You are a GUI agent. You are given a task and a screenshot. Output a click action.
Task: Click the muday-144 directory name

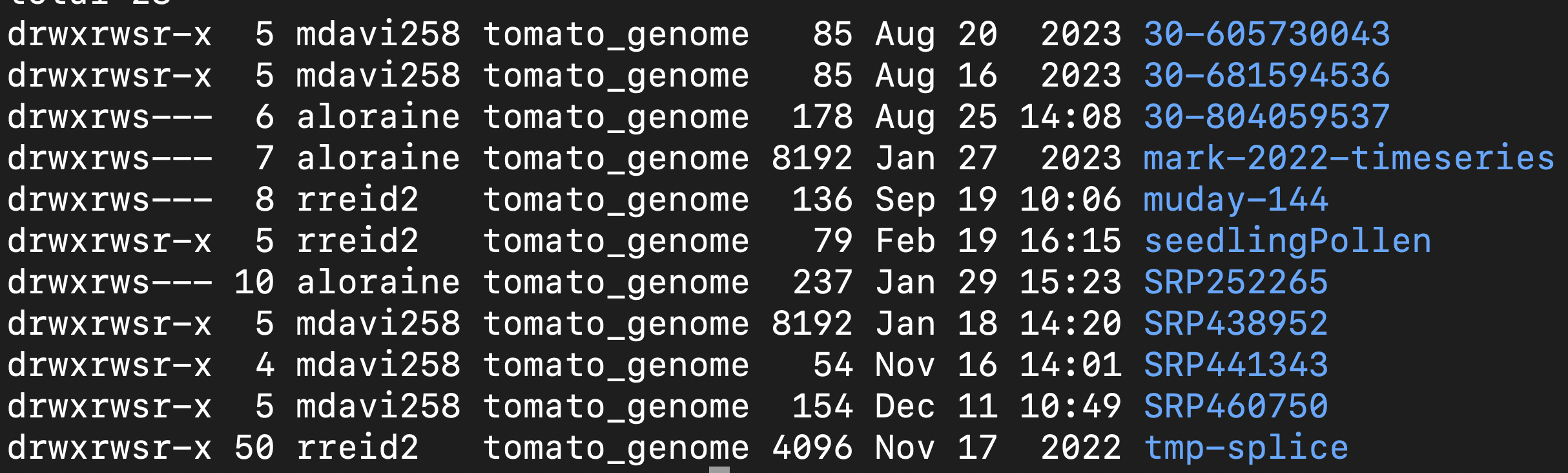point(1235,200)
